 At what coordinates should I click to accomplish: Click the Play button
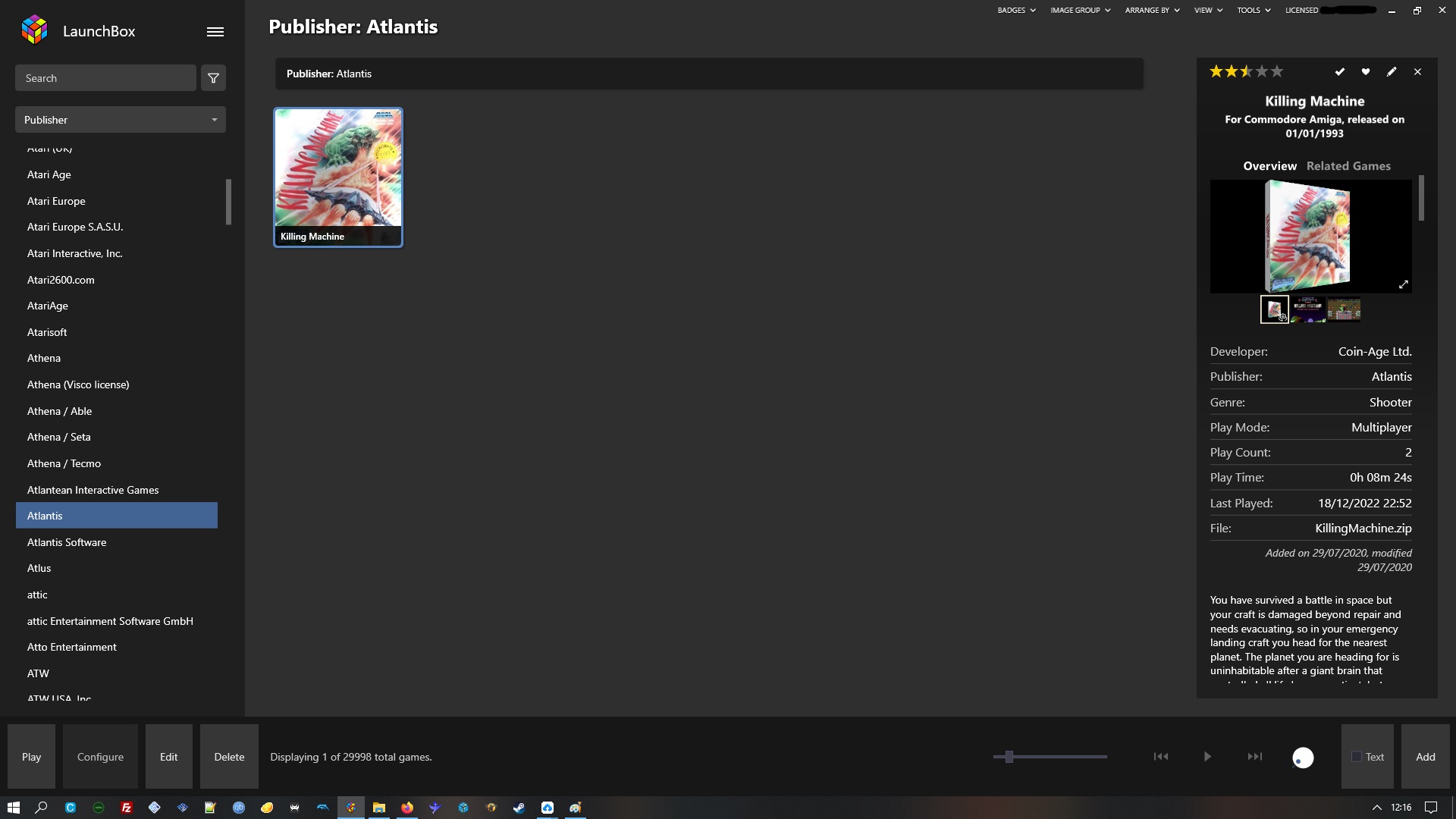point(32,757)
